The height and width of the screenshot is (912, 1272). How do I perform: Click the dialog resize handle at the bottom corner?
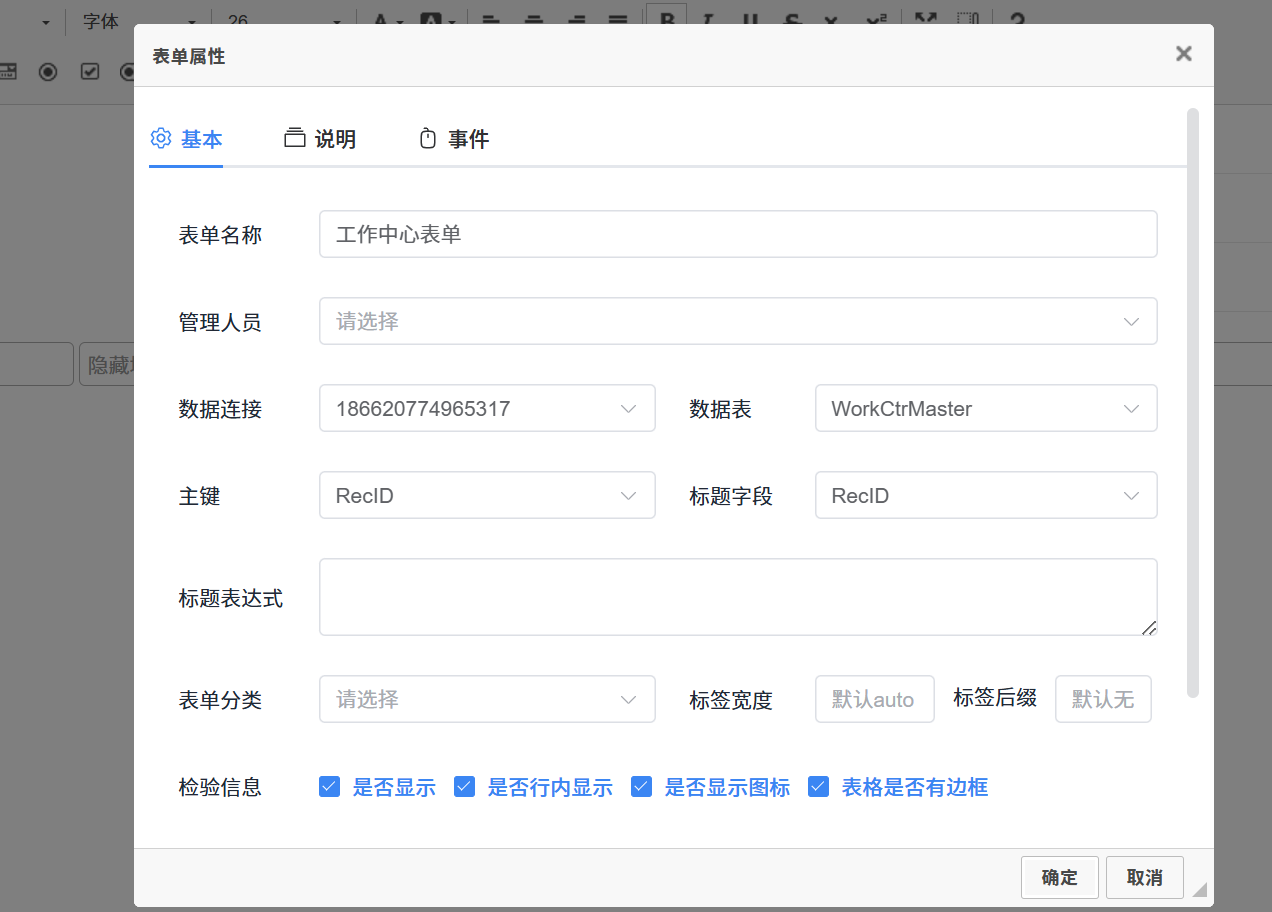[1199, 889]
